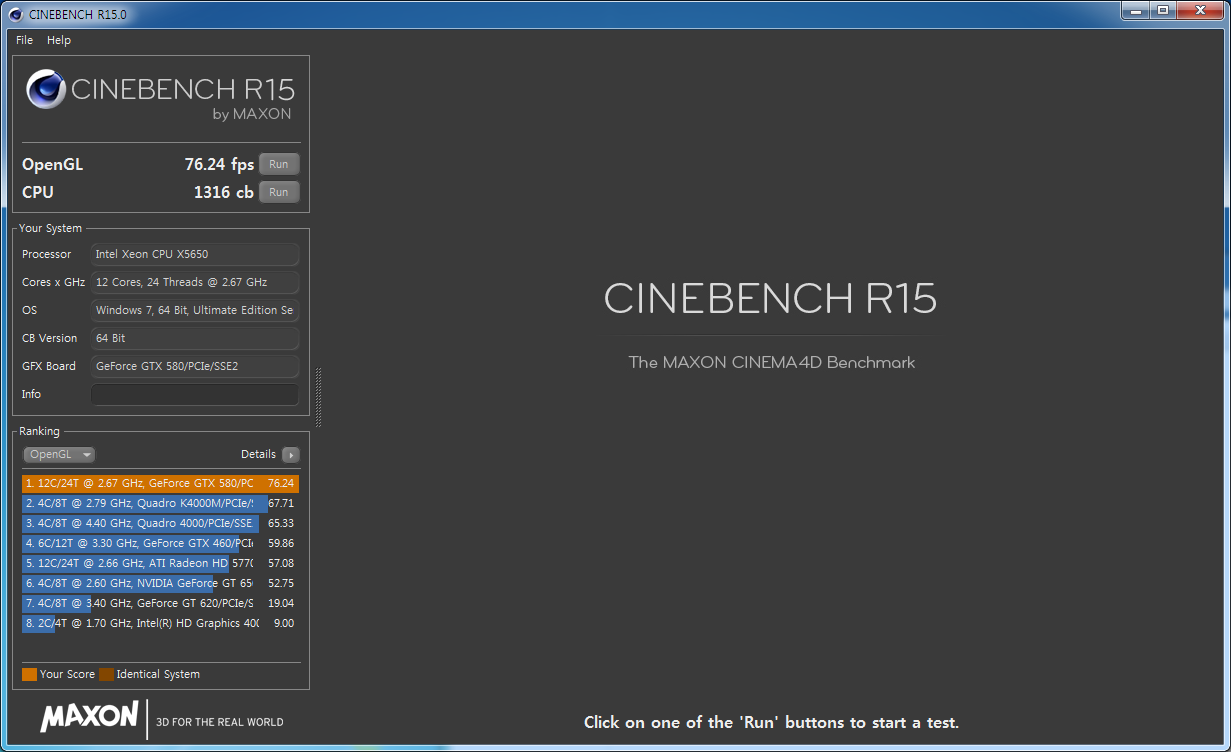Select ranking entry Quadro K4000M 67.71
This screenshot has height=752, width=1231.
tap(160, 503)
